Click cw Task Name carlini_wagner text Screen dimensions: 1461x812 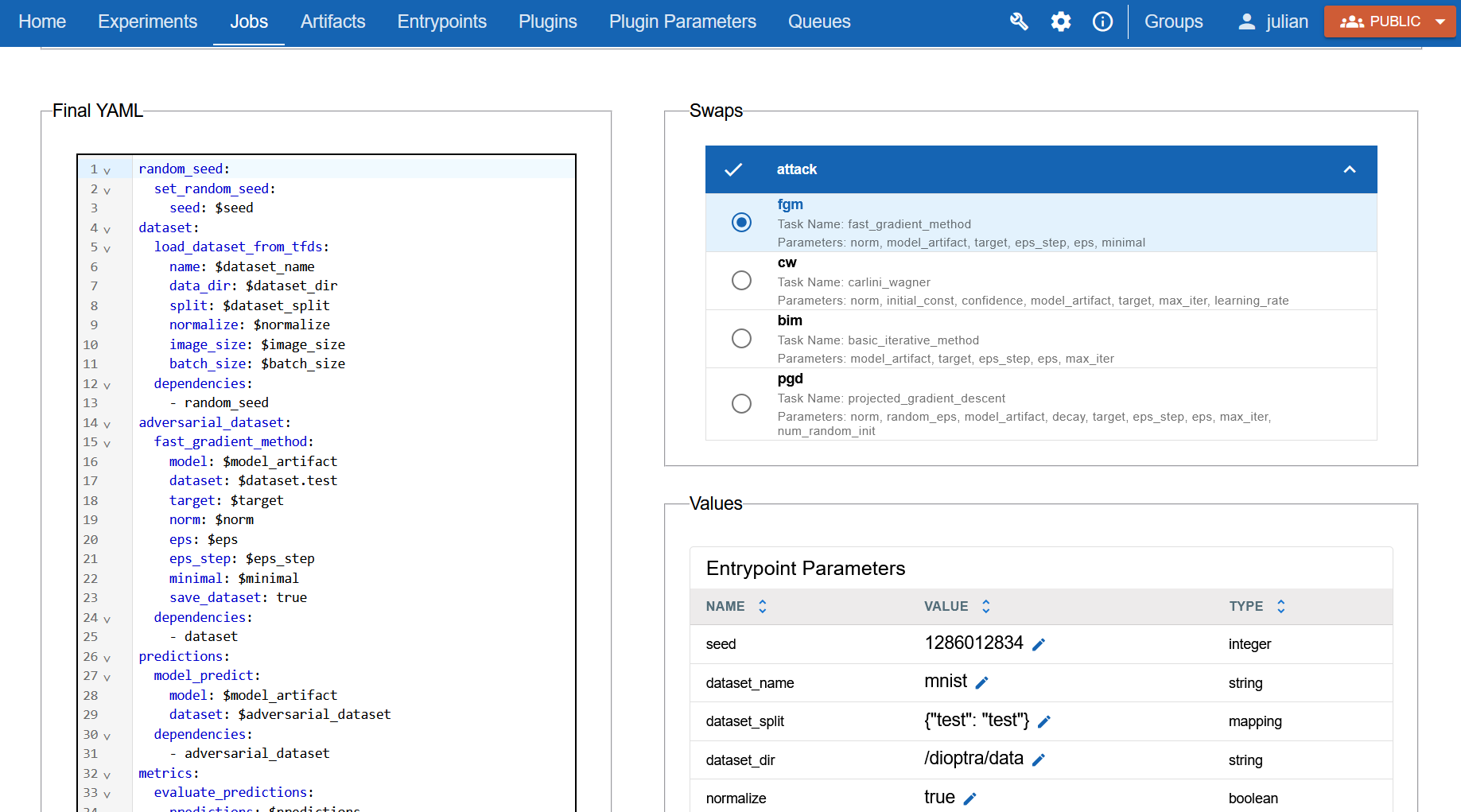(x=853, y=282)
